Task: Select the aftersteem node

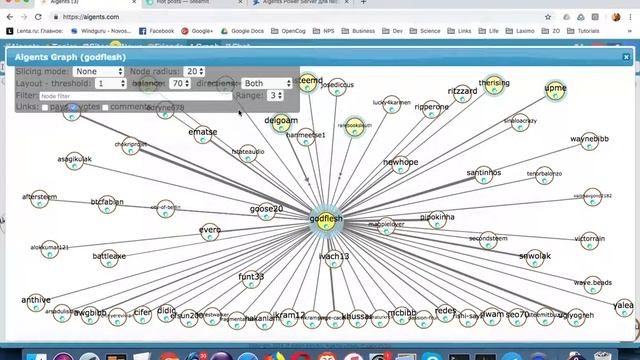Action: tap(40, 200)
